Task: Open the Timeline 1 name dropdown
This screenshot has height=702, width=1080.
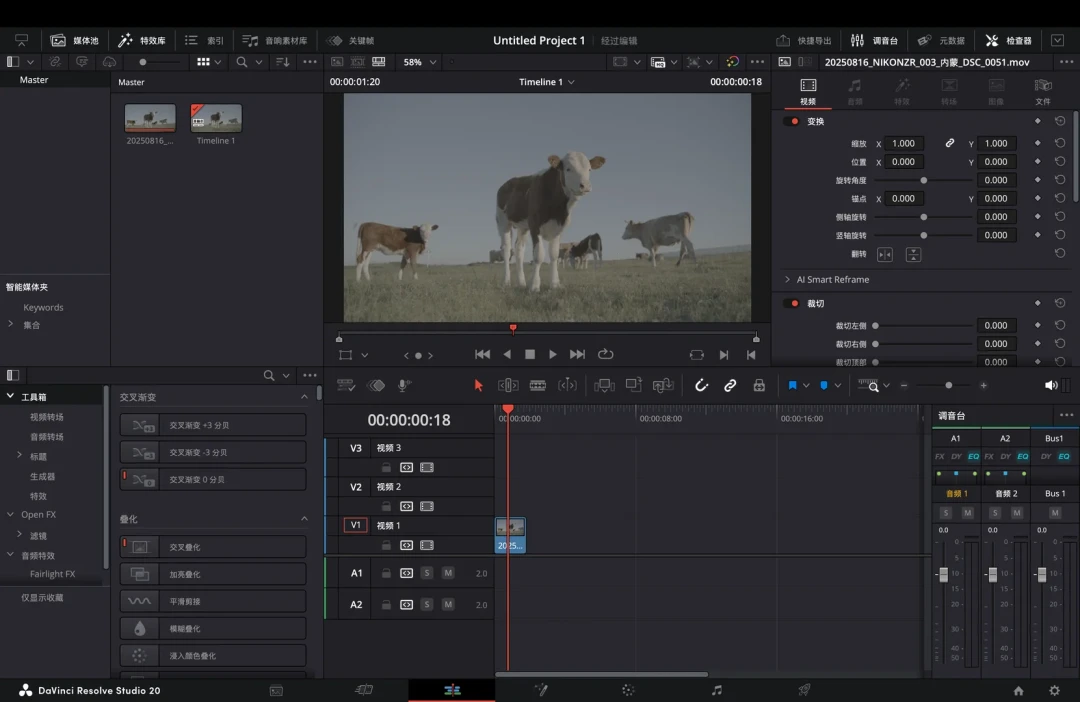Action: pyautogui.click(x=547, y=82)
